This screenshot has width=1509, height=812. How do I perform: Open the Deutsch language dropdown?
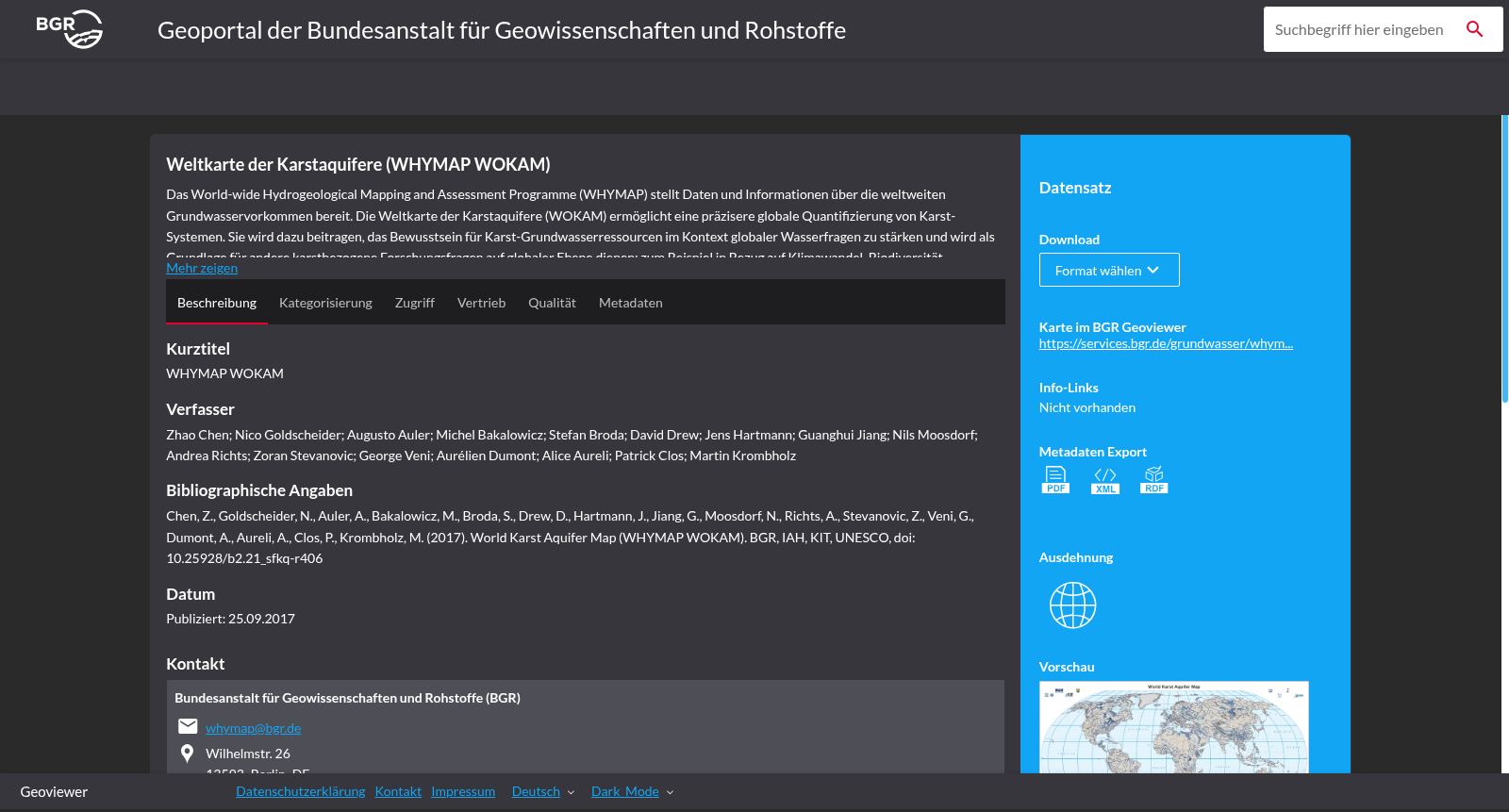click(x=543, y=792)
